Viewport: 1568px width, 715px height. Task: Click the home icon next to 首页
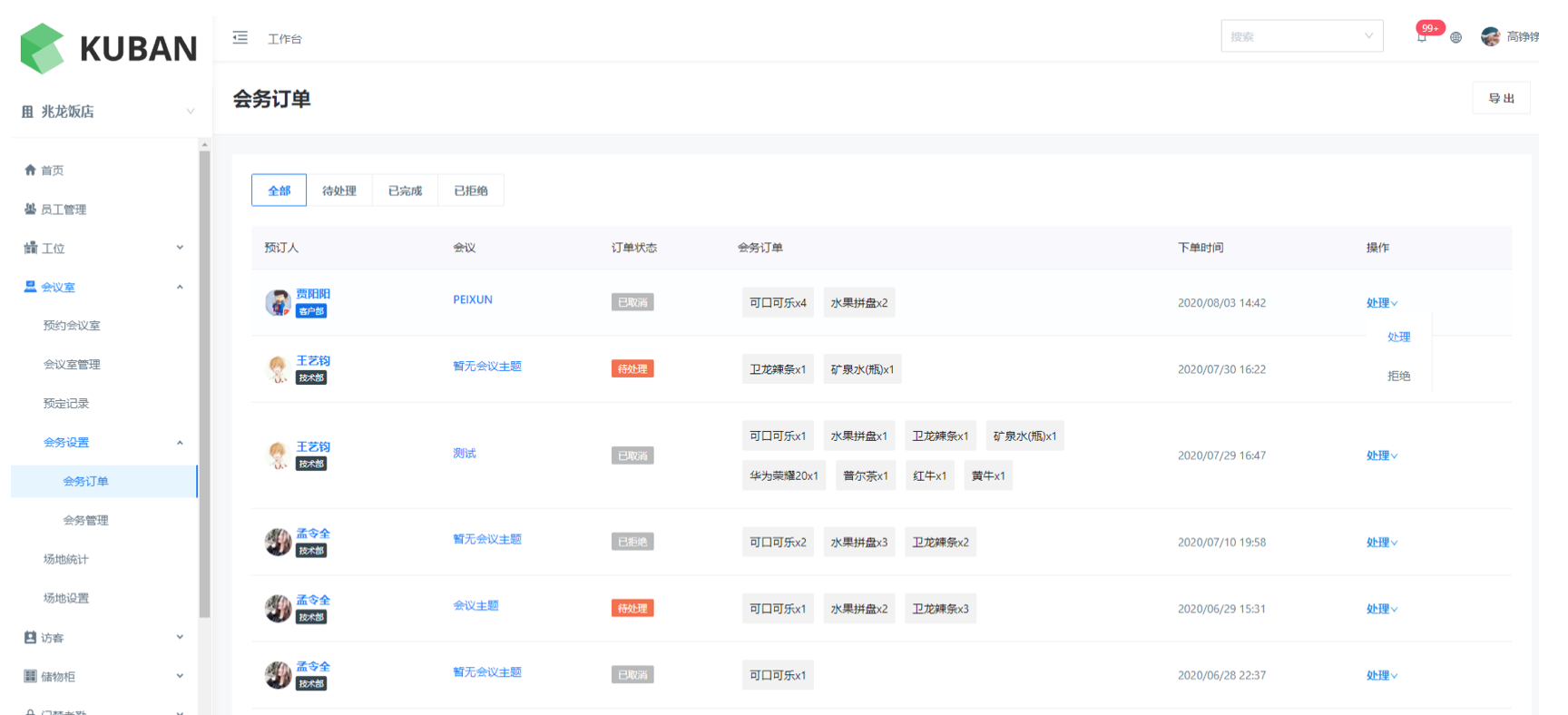point(30,170)
